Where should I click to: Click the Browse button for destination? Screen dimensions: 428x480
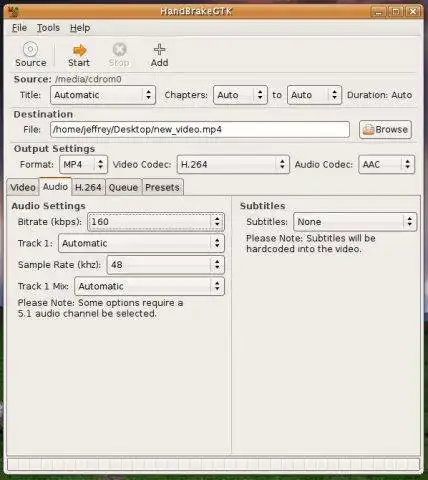(385, 130)
